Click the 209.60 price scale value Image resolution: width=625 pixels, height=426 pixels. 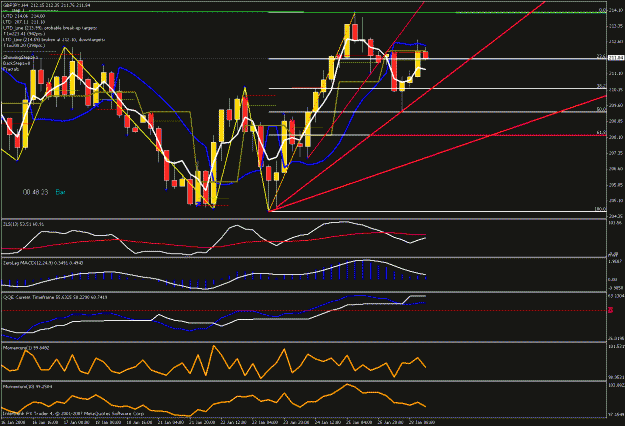tap(616, 105)
